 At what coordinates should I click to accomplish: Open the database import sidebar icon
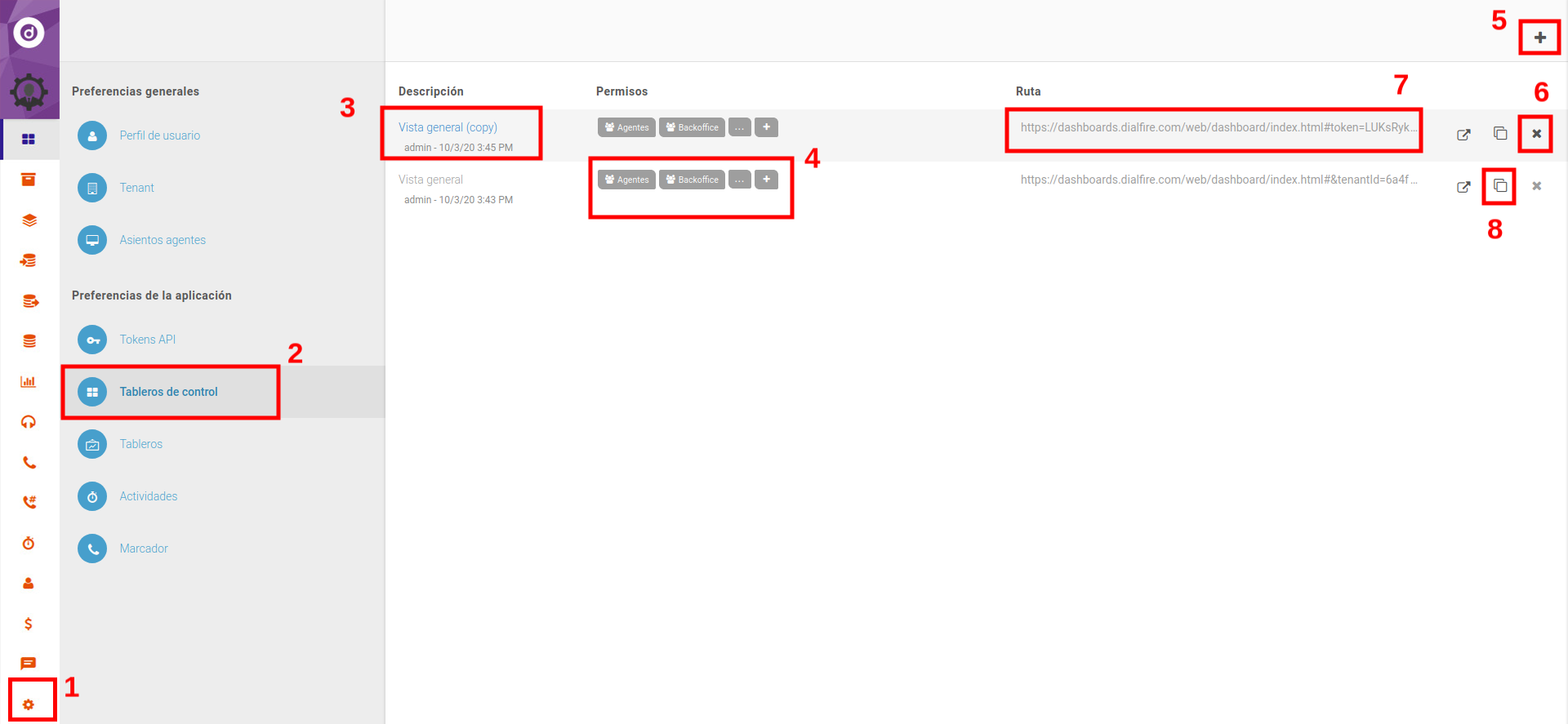pyautogui.click(x=29, y=260)
